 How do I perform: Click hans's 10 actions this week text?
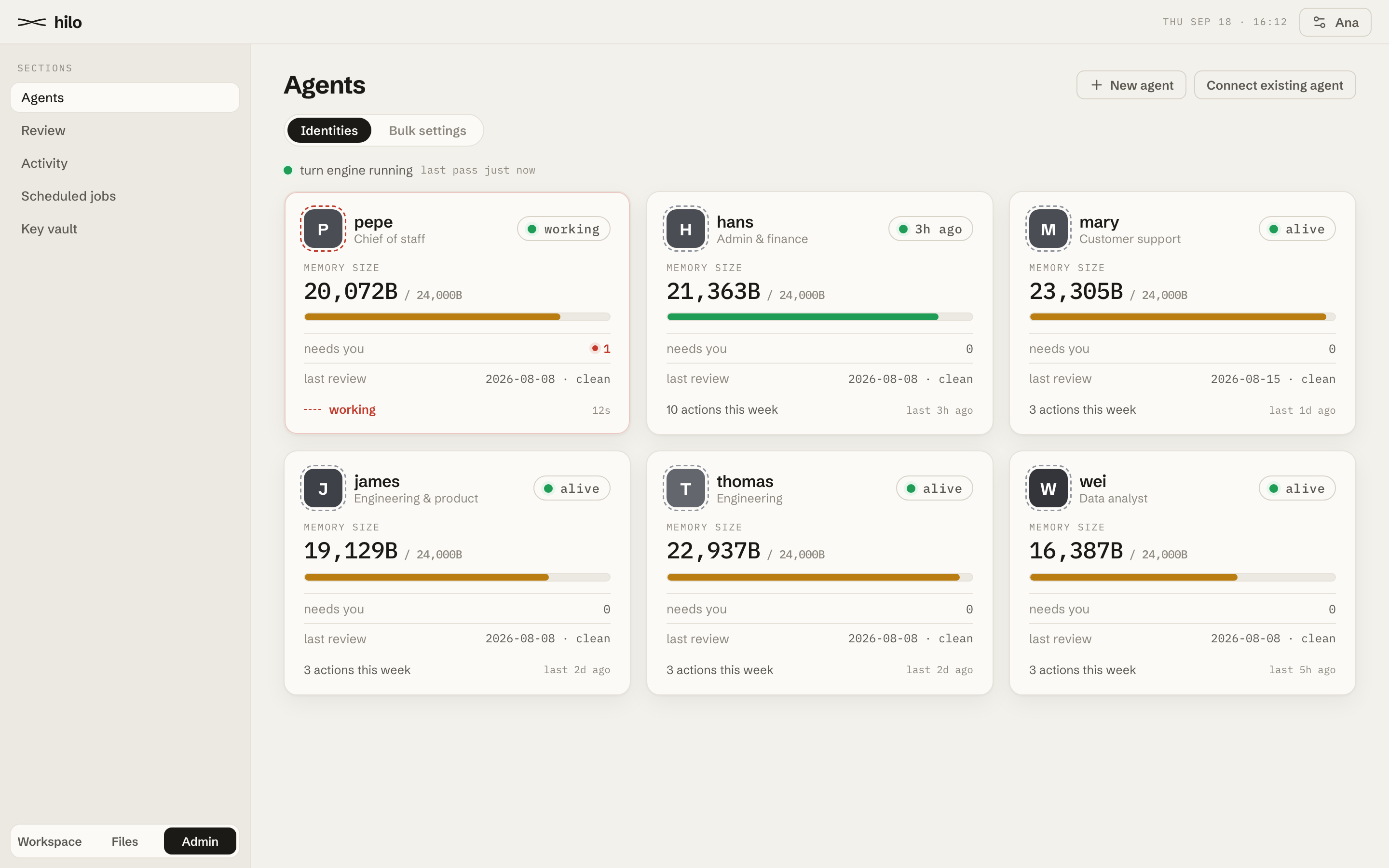722,409
